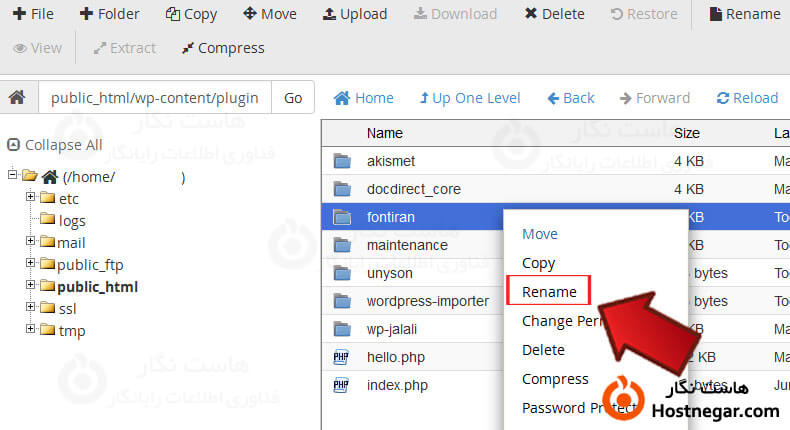
Task: Click the home icon beside the path field
Action: click(x=17, y=98)
